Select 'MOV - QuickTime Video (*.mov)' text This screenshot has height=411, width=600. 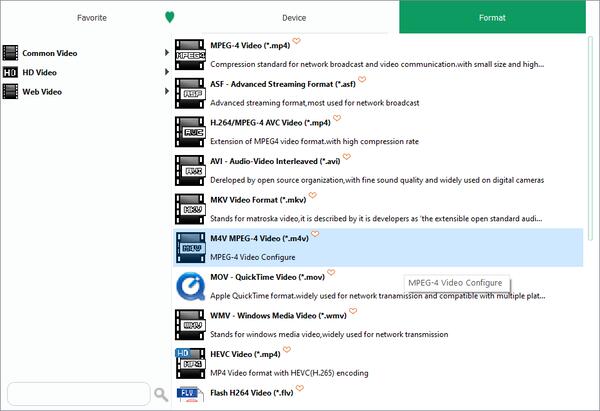[267, 277]
